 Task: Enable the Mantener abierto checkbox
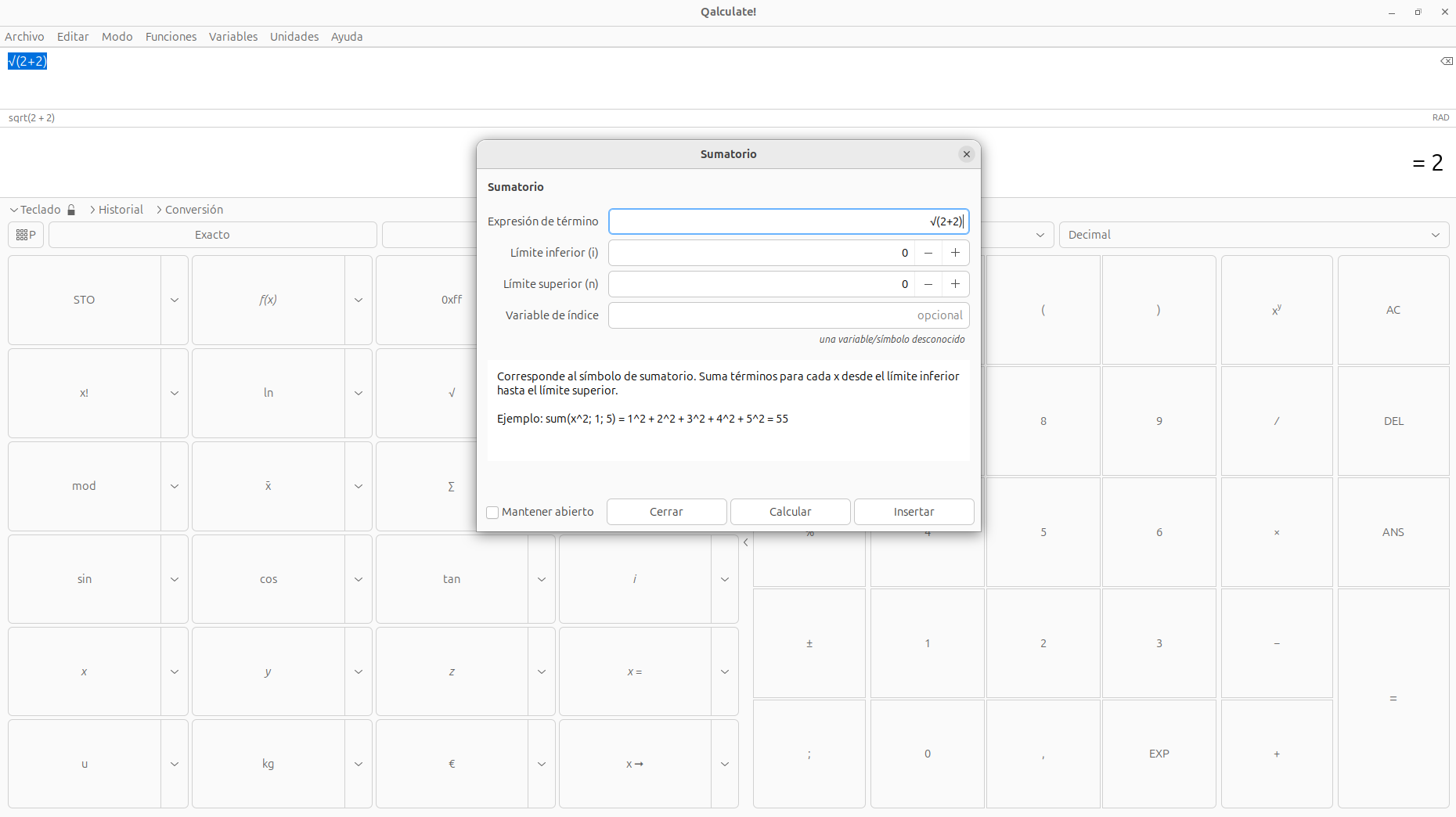[492, 513]
